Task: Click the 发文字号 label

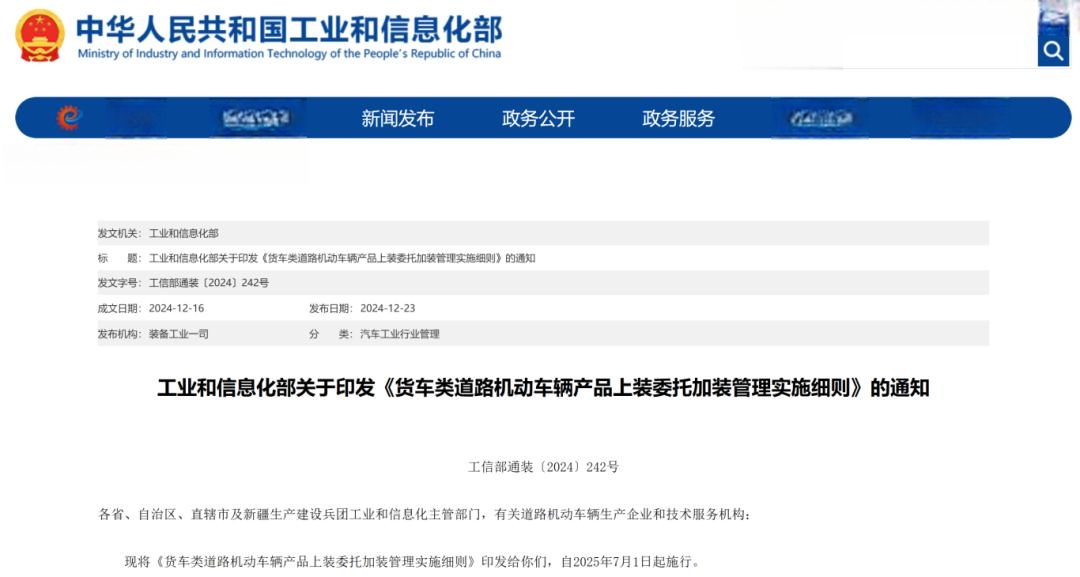Action: click(x=119, y=283)
